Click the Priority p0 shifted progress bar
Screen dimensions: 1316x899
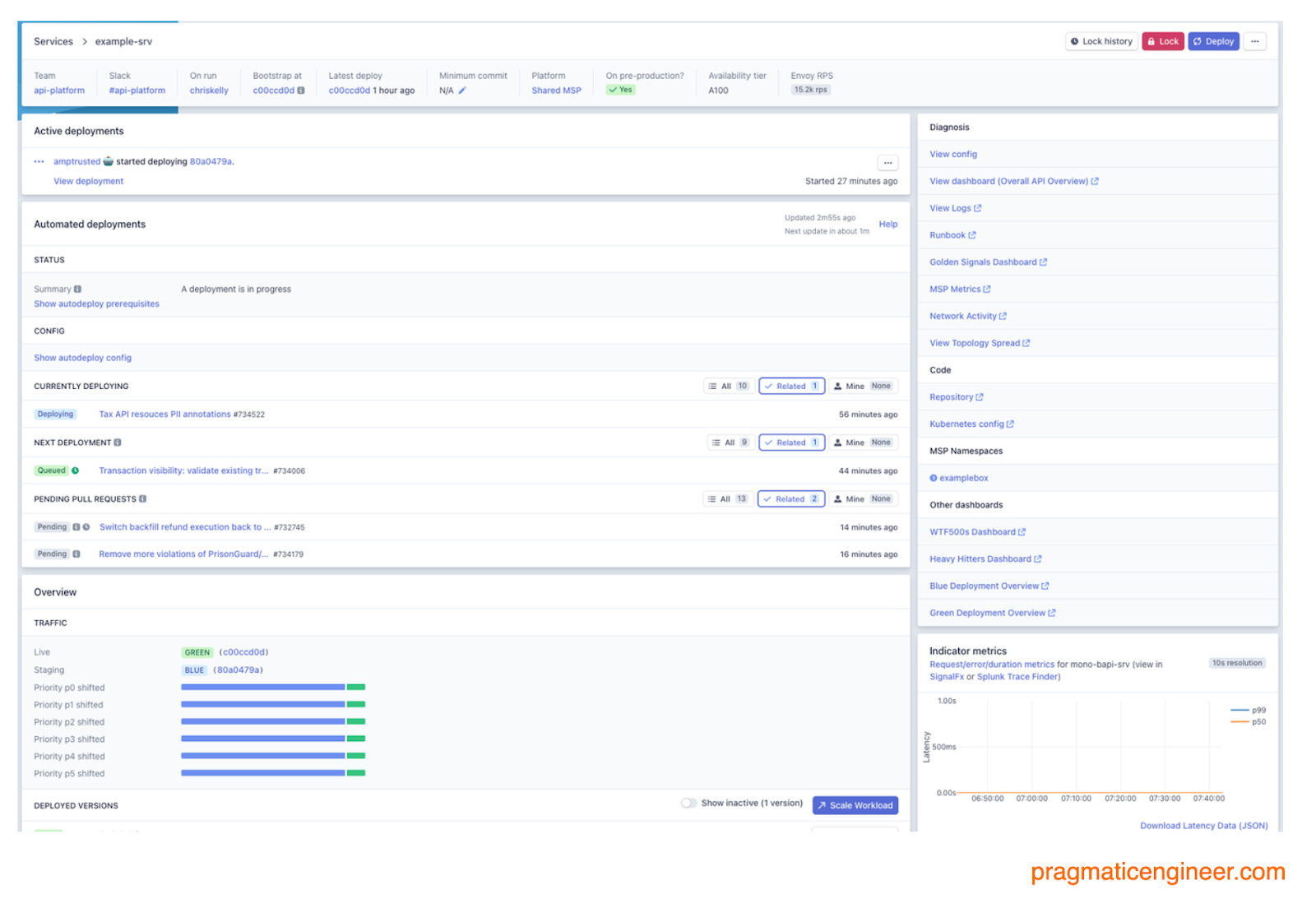[x=262, y=688]
